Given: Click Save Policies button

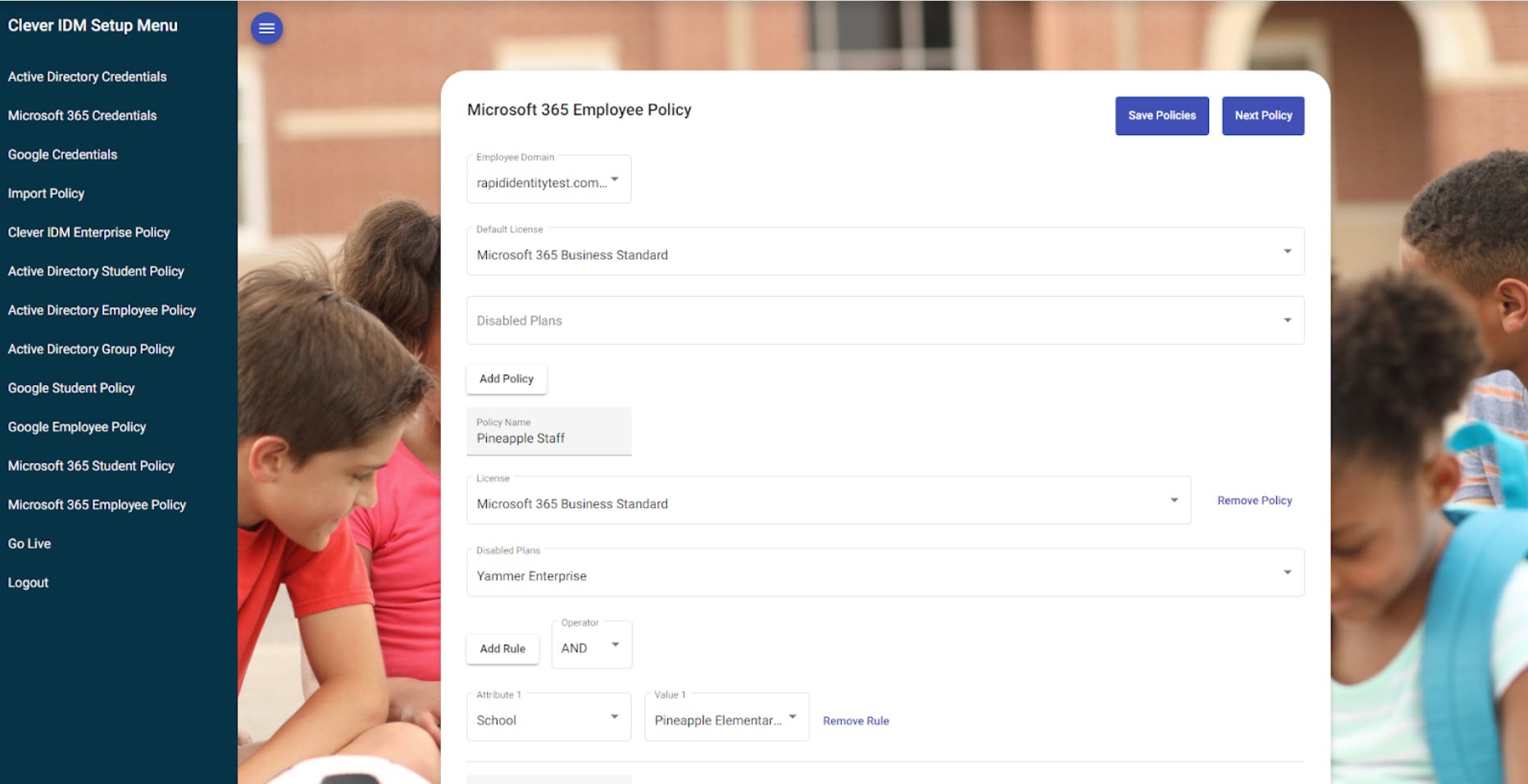Looking at the screenshot, I should [1162, 116].
